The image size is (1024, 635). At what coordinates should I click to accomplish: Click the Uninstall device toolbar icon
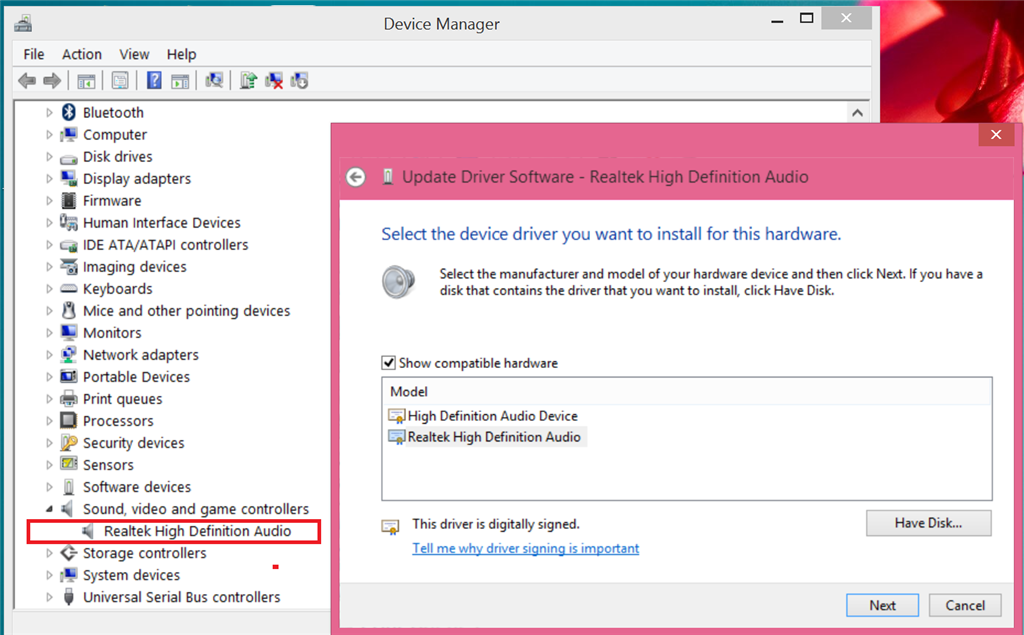pyautogui.click(x=274, y=80)
